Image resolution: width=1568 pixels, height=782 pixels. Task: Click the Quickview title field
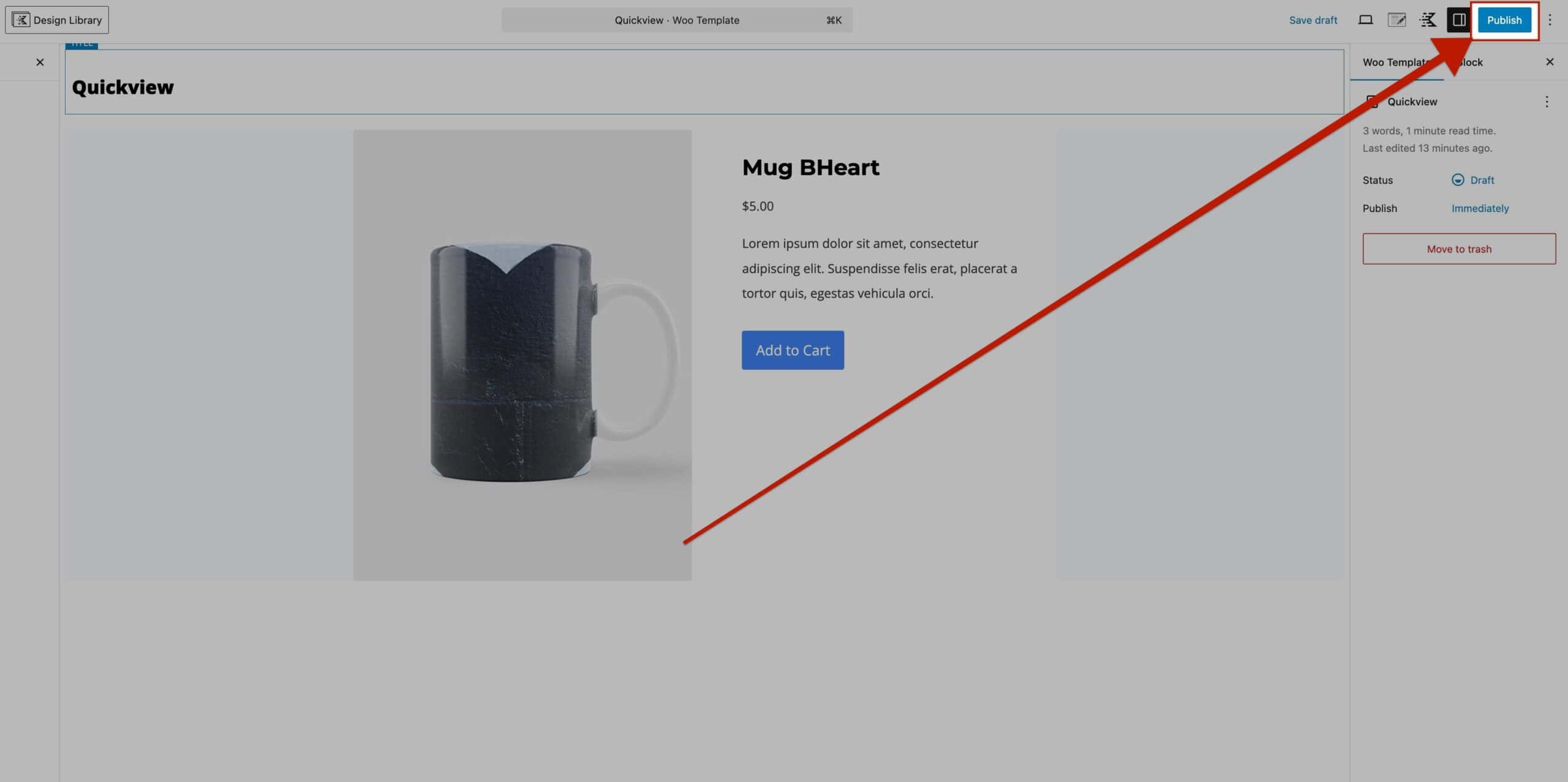tap(123, 88)
